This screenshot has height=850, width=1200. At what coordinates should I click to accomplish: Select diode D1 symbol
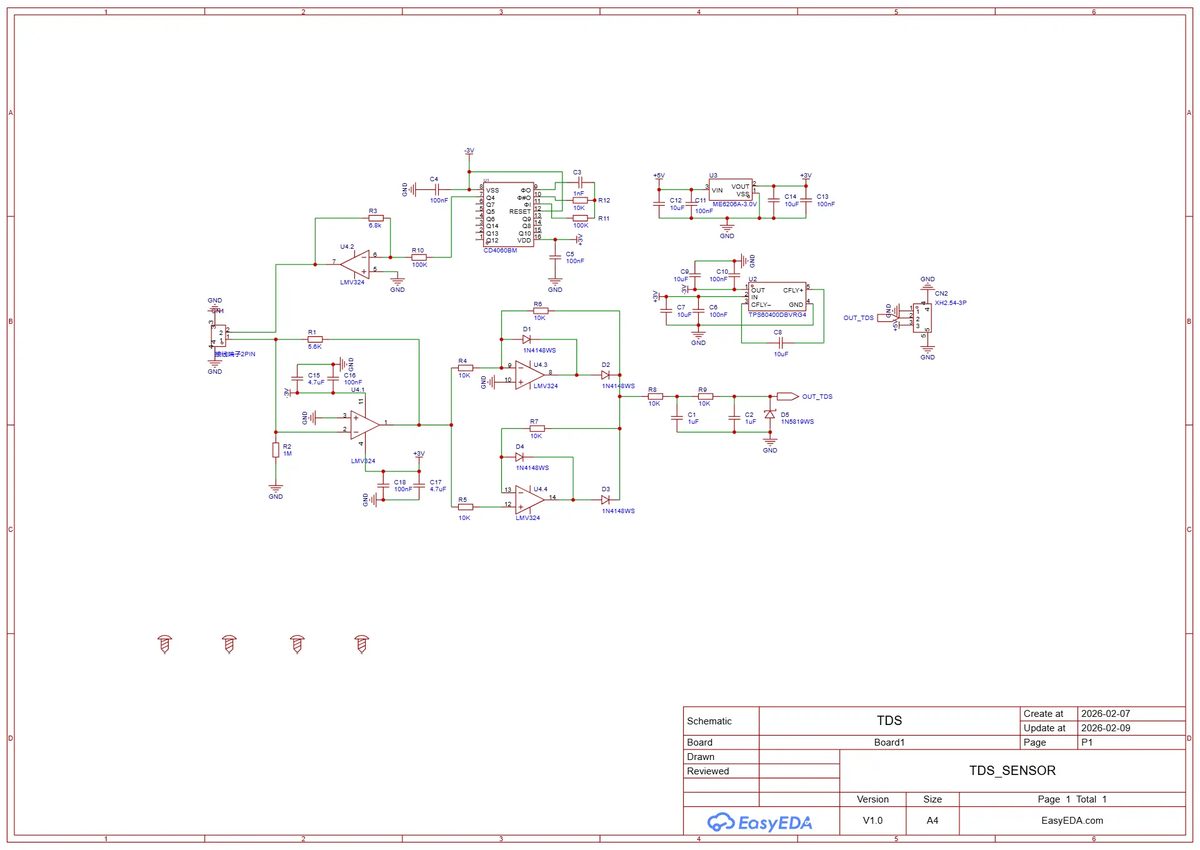pyautogui.click(x=526, y=340)
